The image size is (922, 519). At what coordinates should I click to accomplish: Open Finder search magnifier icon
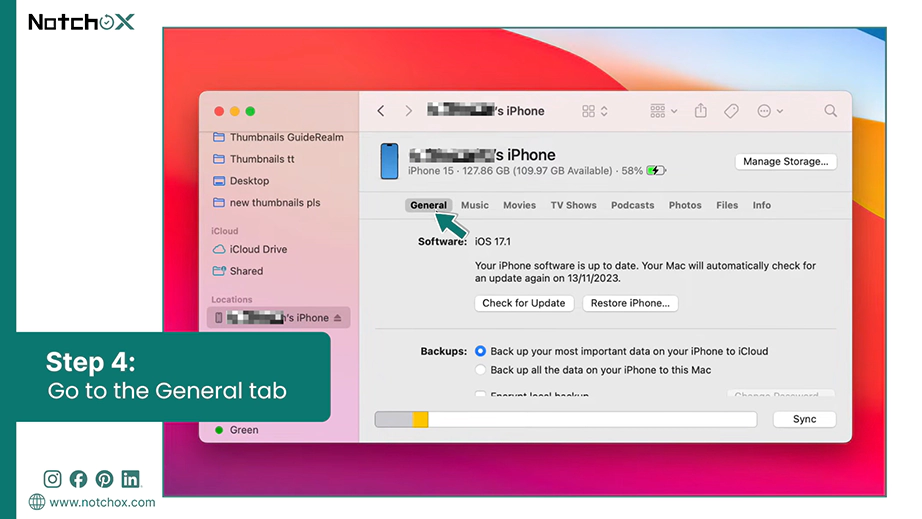(x=830, y=111)
